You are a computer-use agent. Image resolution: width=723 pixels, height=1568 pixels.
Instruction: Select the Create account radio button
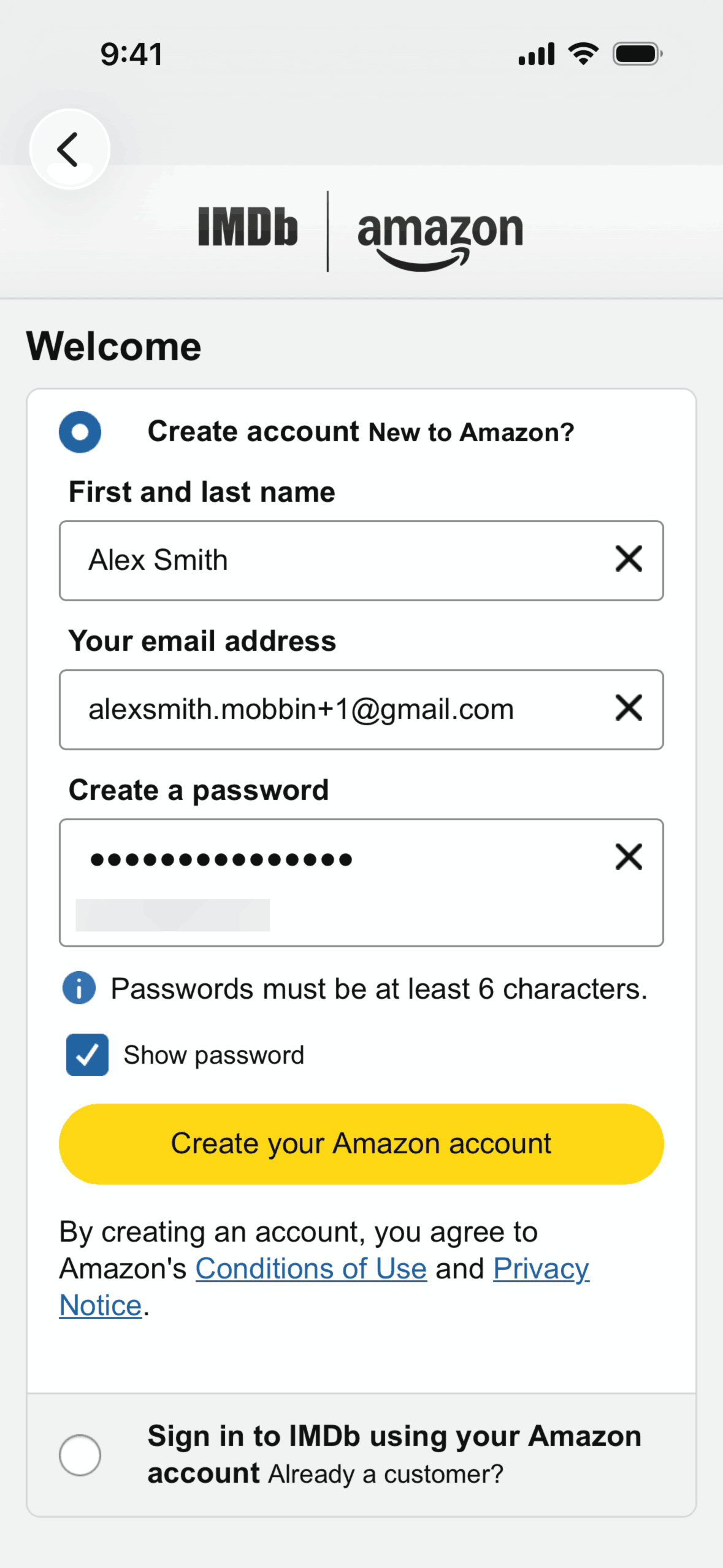80,432
